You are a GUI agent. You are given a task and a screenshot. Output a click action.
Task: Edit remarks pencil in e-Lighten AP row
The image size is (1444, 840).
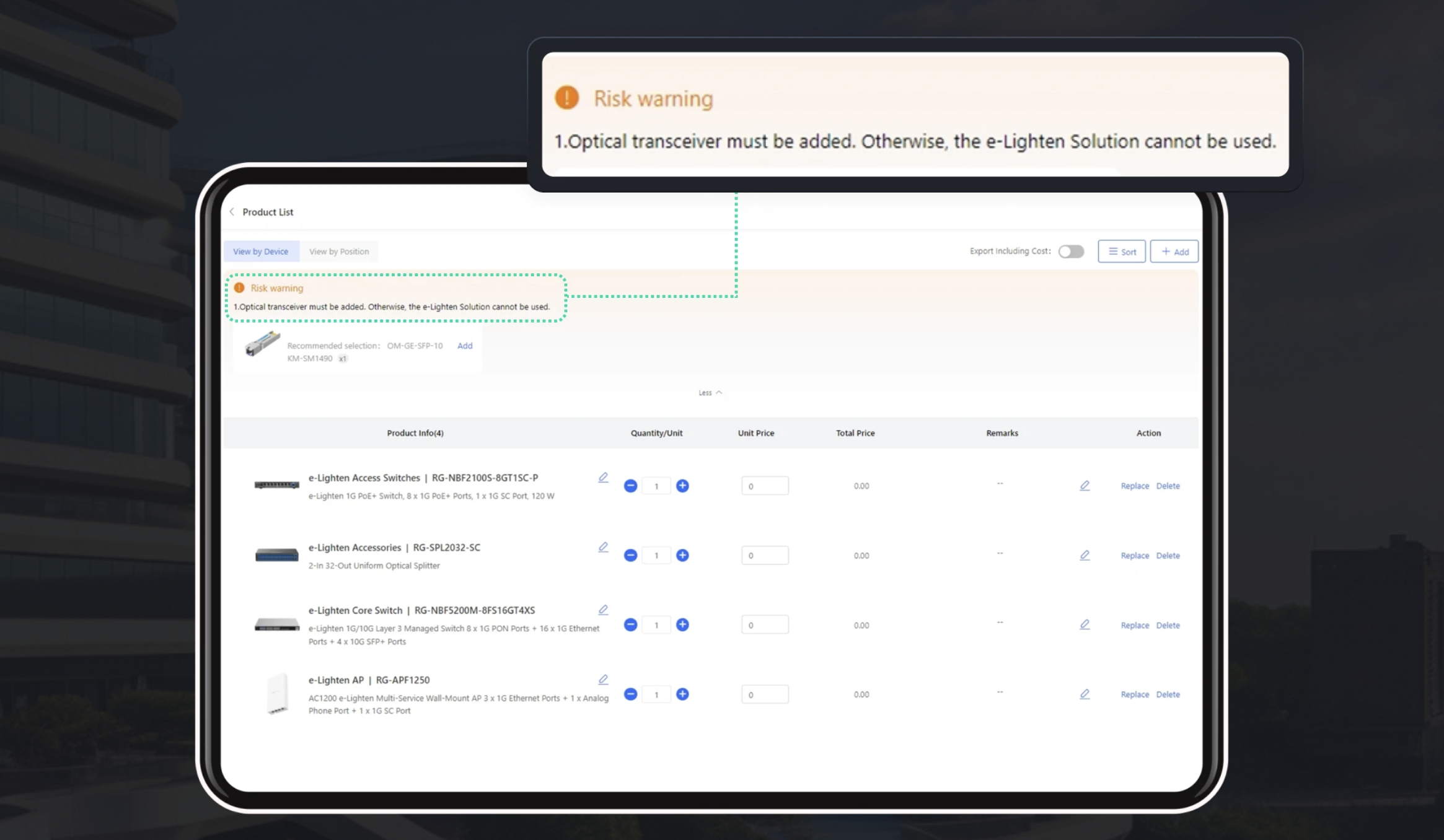tap(1085, 694)
